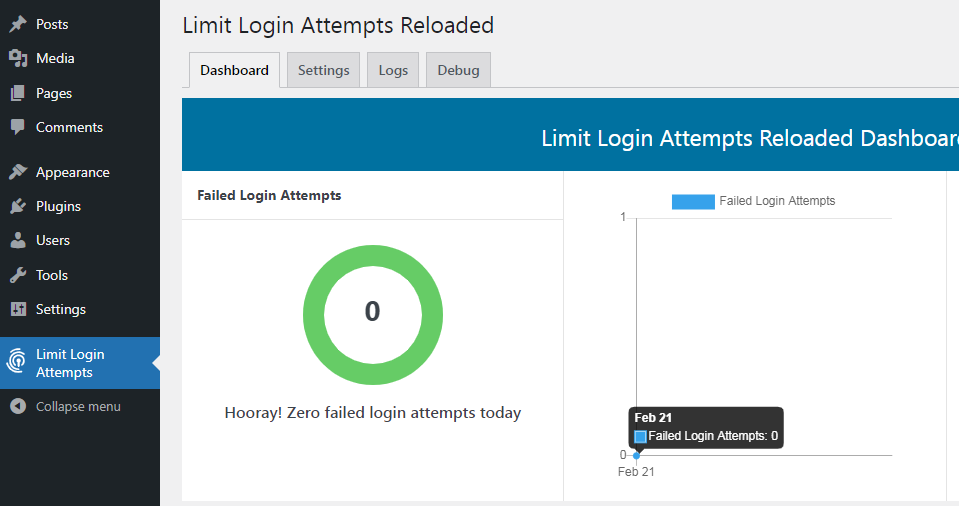The image size is (959, 506).
Task: Select Limit Login Attempts menu label
Action: 70,363
